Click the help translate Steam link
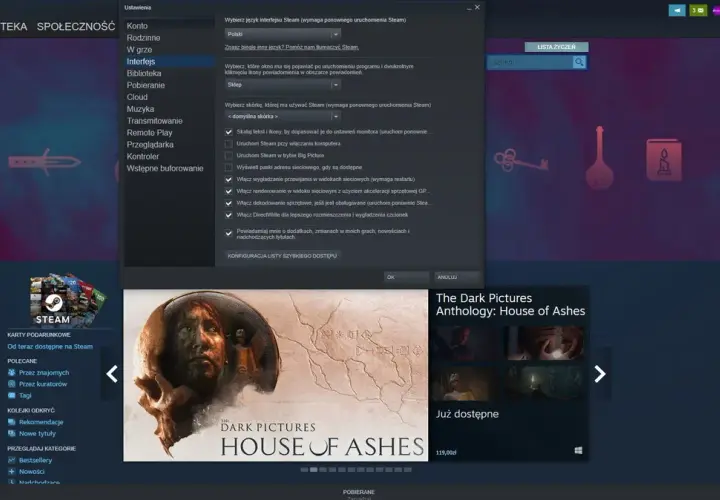The image size is (720, 500). pyautogui.click(x=292, y=47)
